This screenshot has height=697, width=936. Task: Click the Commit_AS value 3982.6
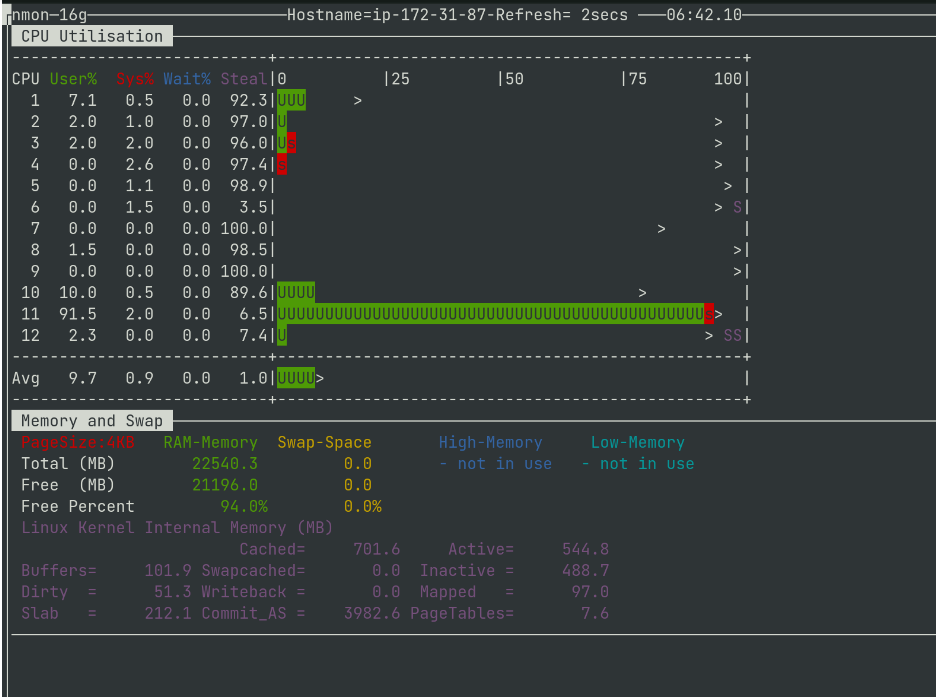[x=372, y=613]
